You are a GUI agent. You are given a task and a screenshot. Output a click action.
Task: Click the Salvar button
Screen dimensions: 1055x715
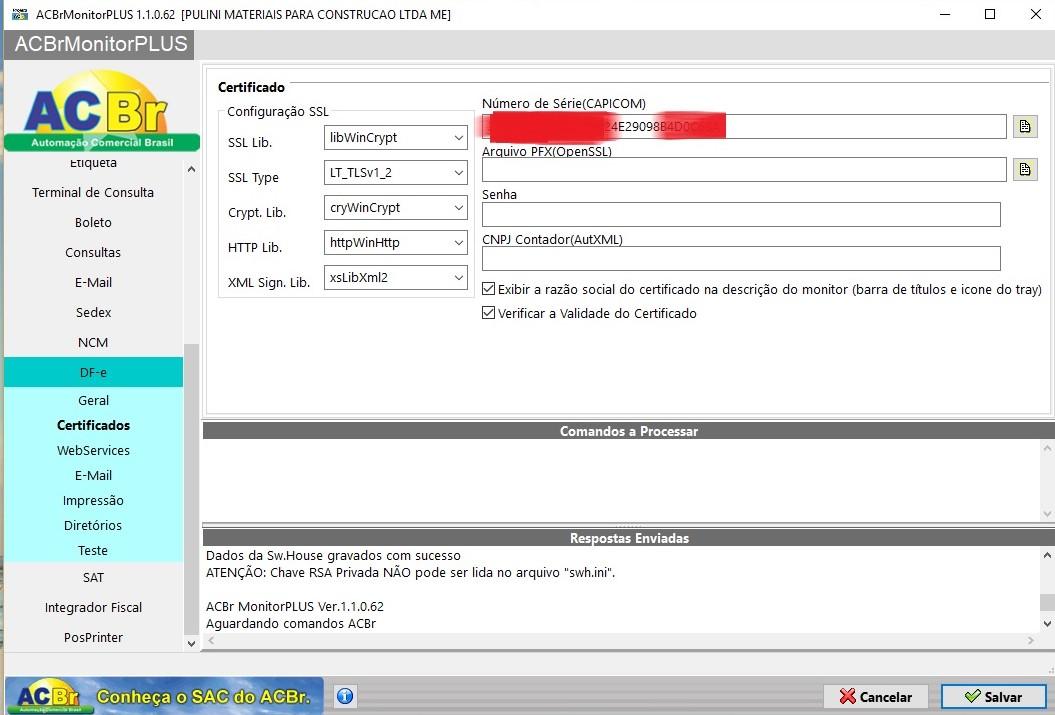(993, 697)
